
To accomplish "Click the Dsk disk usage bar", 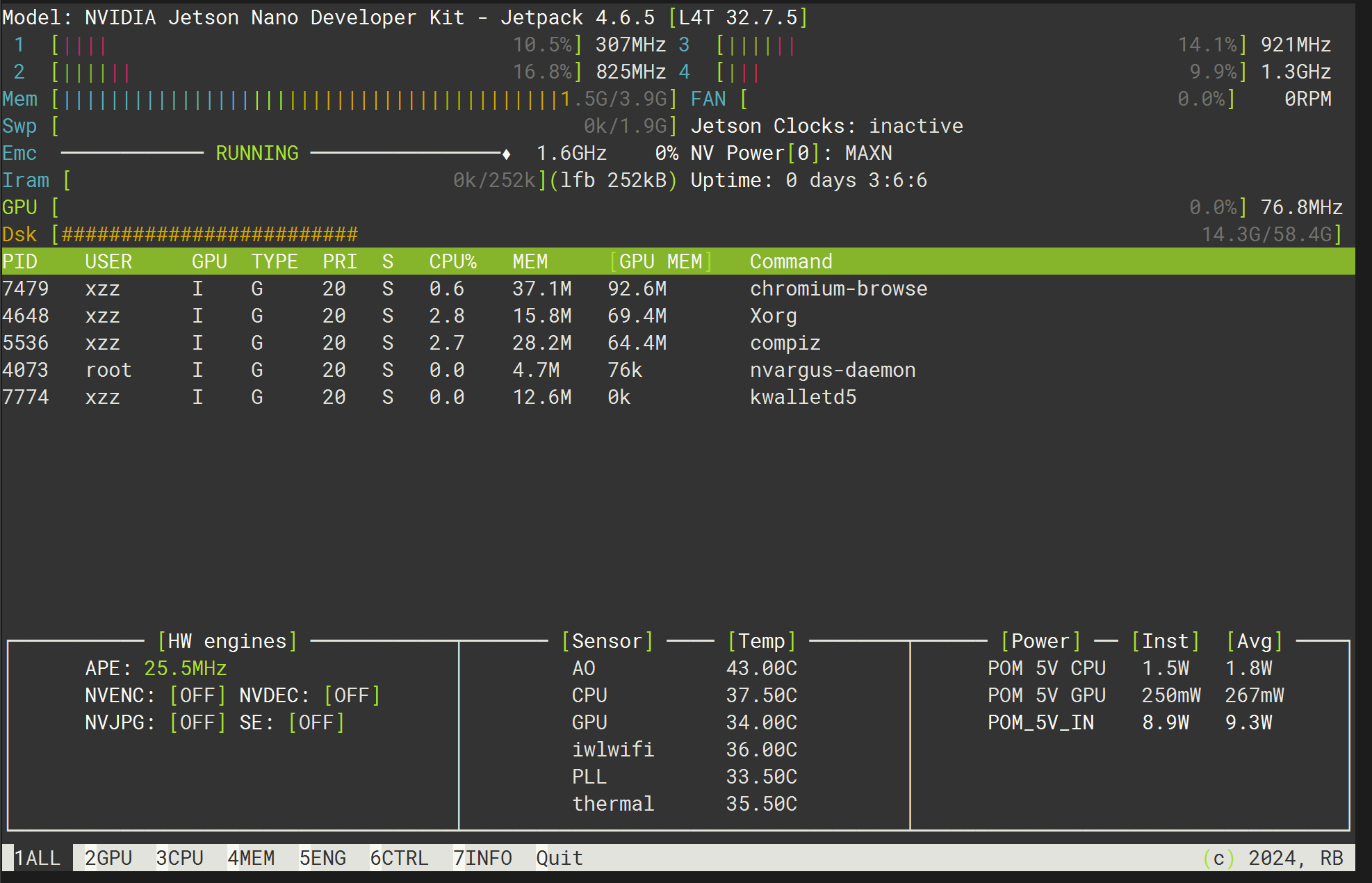I will [348, 234].
